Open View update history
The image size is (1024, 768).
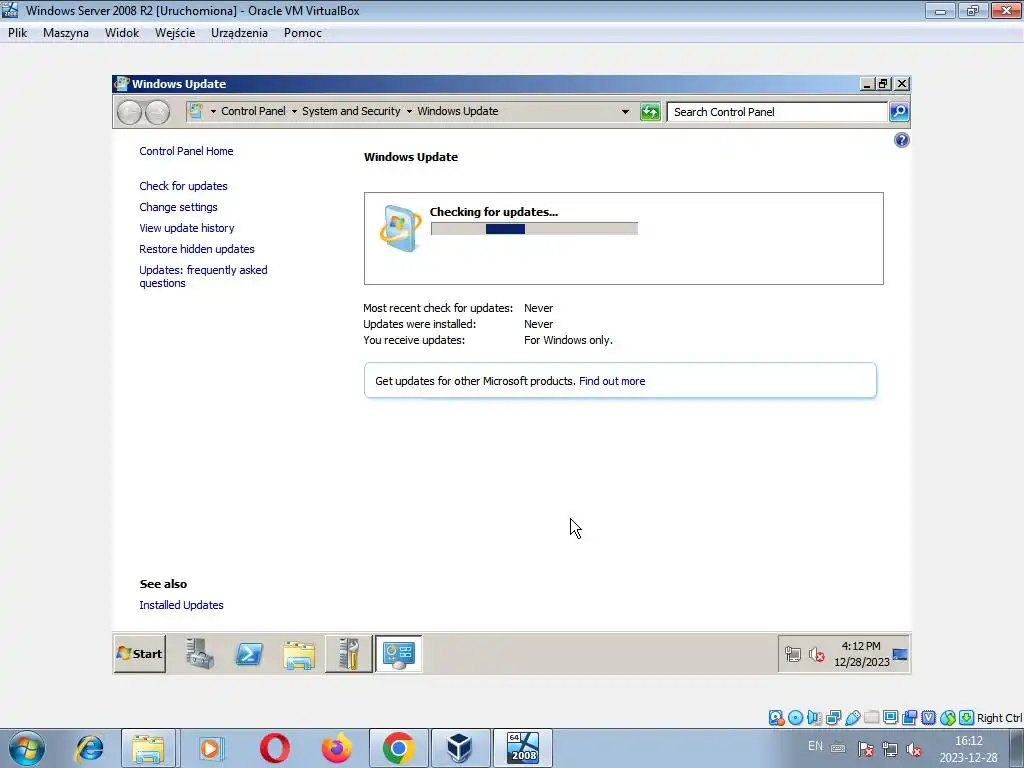click(187, 228)
